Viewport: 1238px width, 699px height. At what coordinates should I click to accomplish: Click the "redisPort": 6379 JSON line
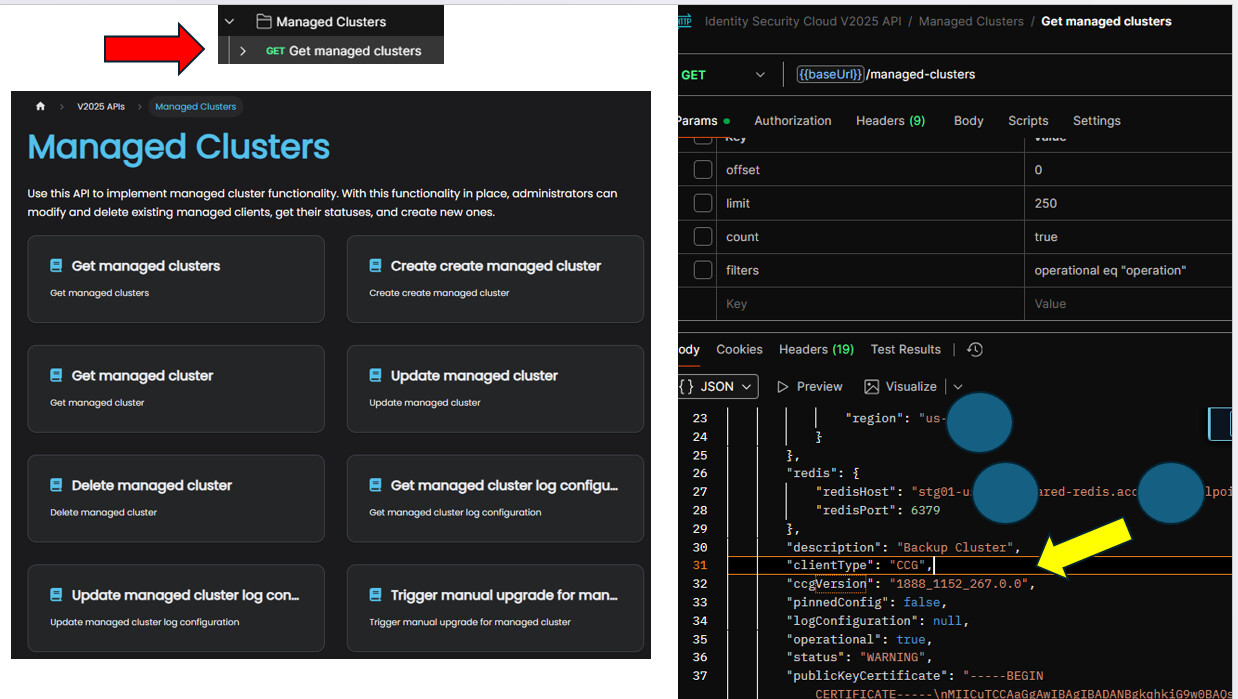[x=878, y=510]
